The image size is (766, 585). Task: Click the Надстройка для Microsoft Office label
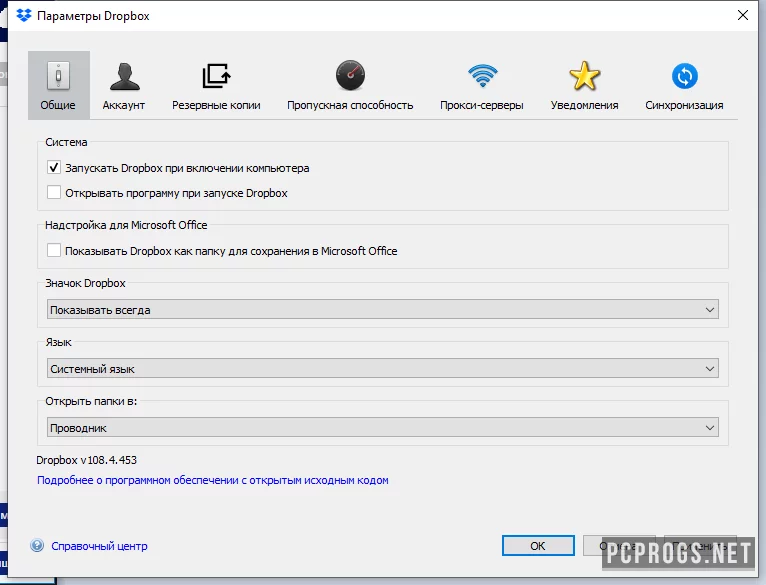[x=126, y=225]
